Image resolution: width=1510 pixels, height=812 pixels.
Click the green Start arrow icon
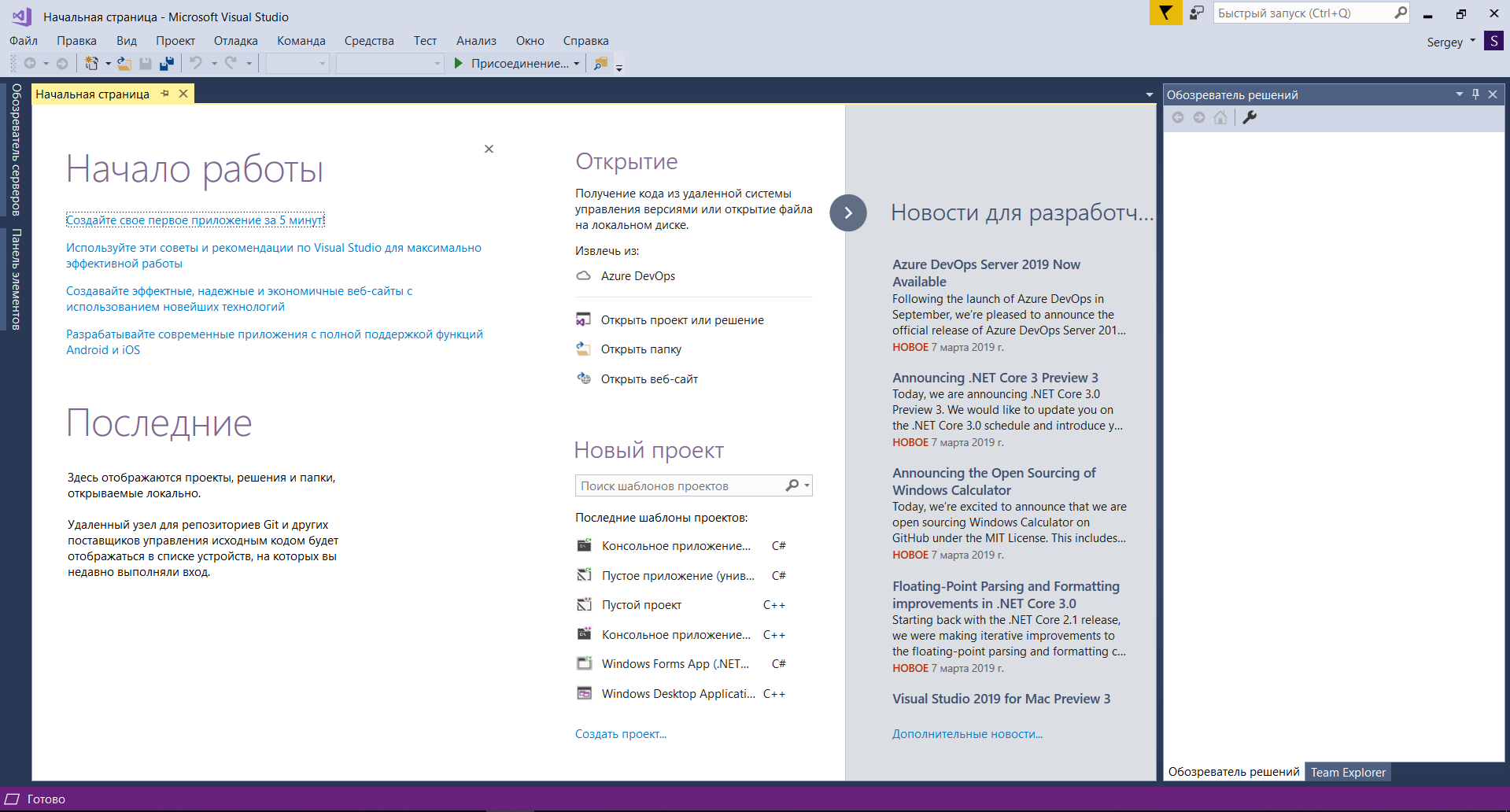[459, 63]
